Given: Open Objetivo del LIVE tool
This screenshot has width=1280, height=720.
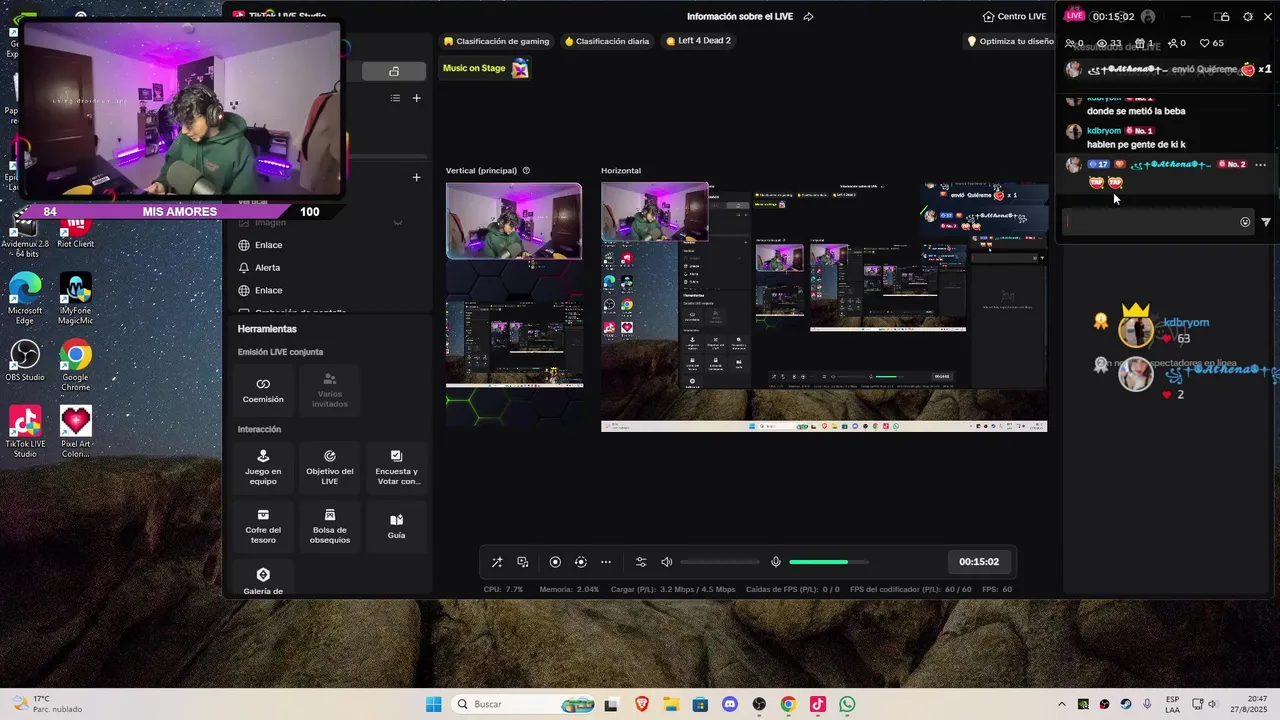Looking at the screenshot, I should coord(330,467).
